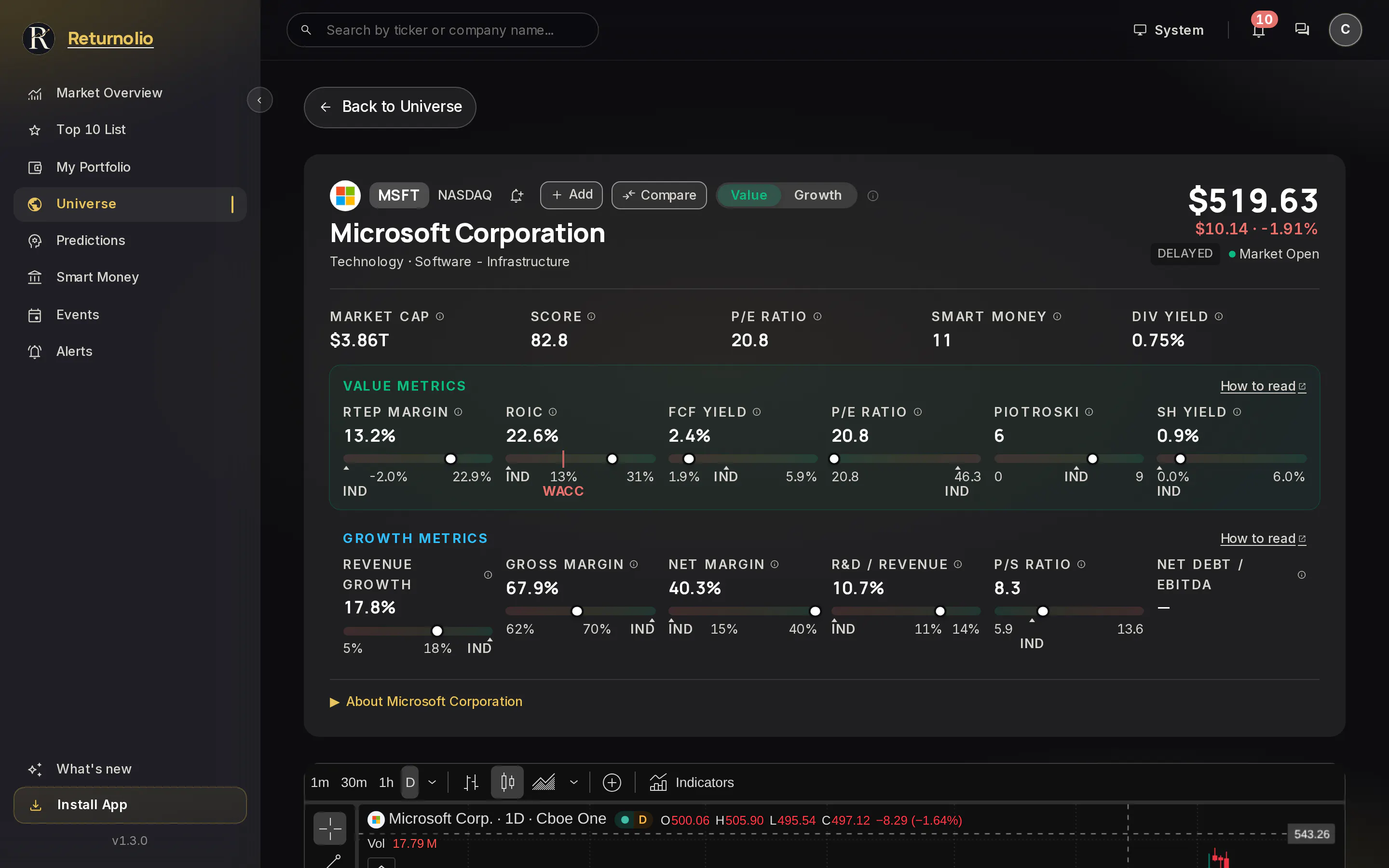Open the chart style dropdown chevron
This screenshot has width=1389, height=868.
(573, 783)
